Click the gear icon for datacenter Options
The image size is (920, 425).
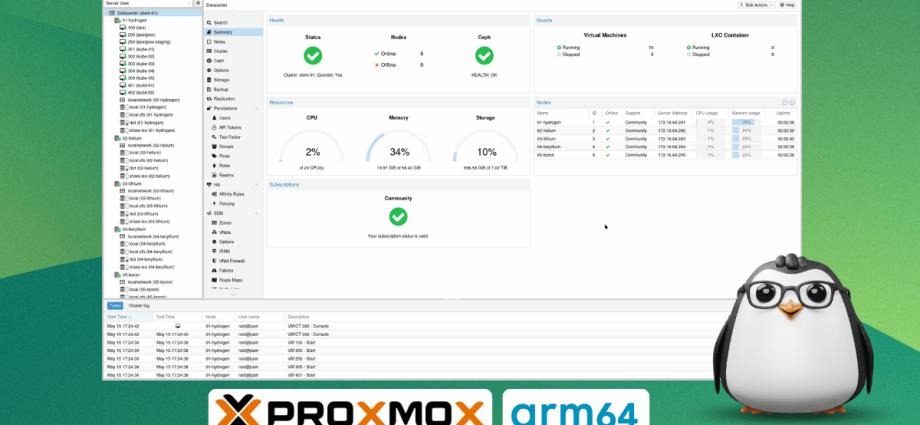pos(209,70)
